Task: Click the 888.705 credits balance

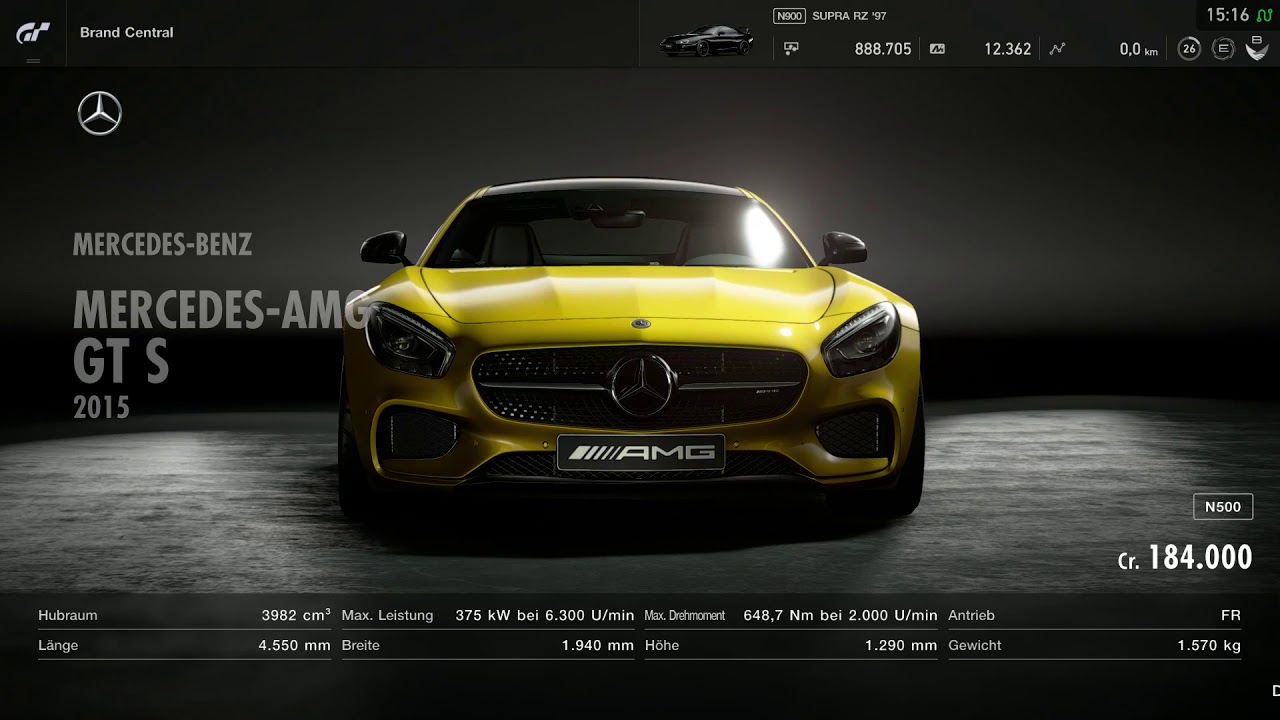Action: (x=883, y=48)
